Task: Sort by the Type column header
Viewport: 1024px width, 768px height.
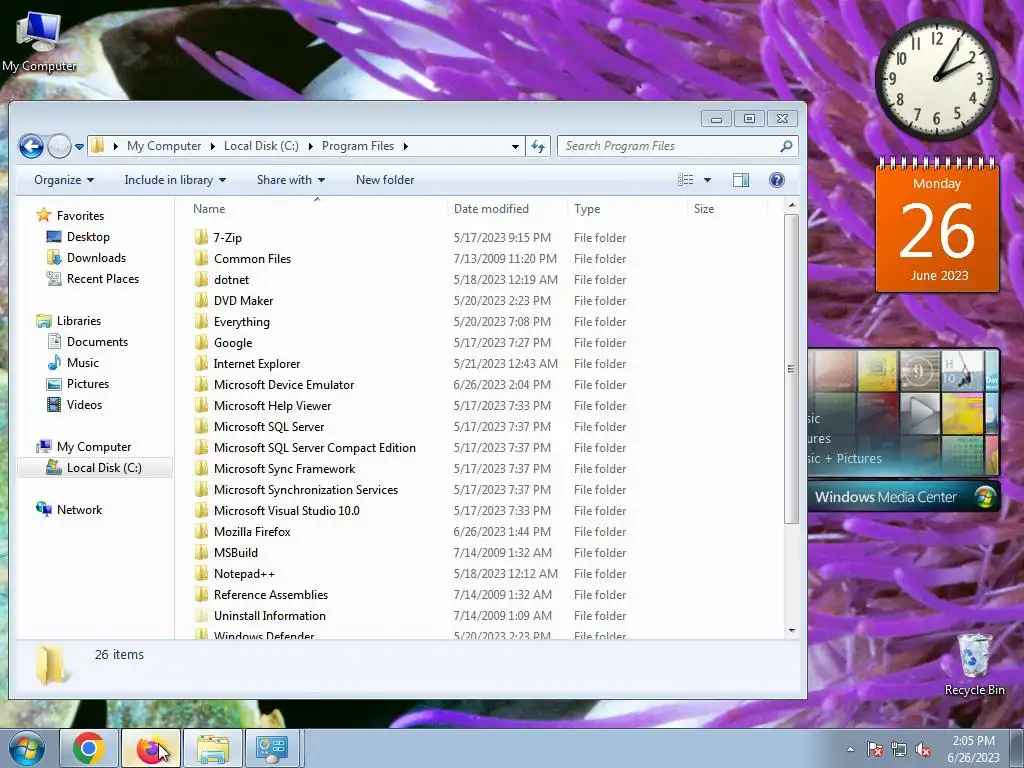Action: 627,209
